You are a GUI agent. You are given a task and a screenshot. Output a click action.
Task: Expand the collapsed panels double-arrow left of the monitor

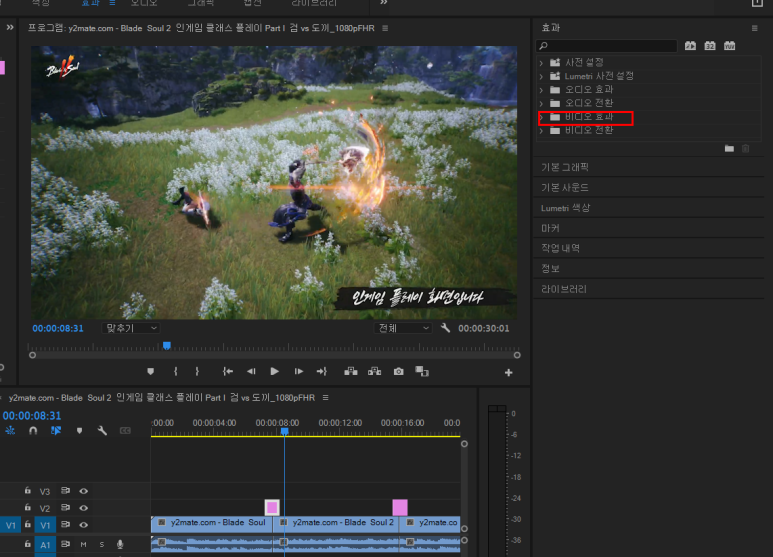[10, 28]
